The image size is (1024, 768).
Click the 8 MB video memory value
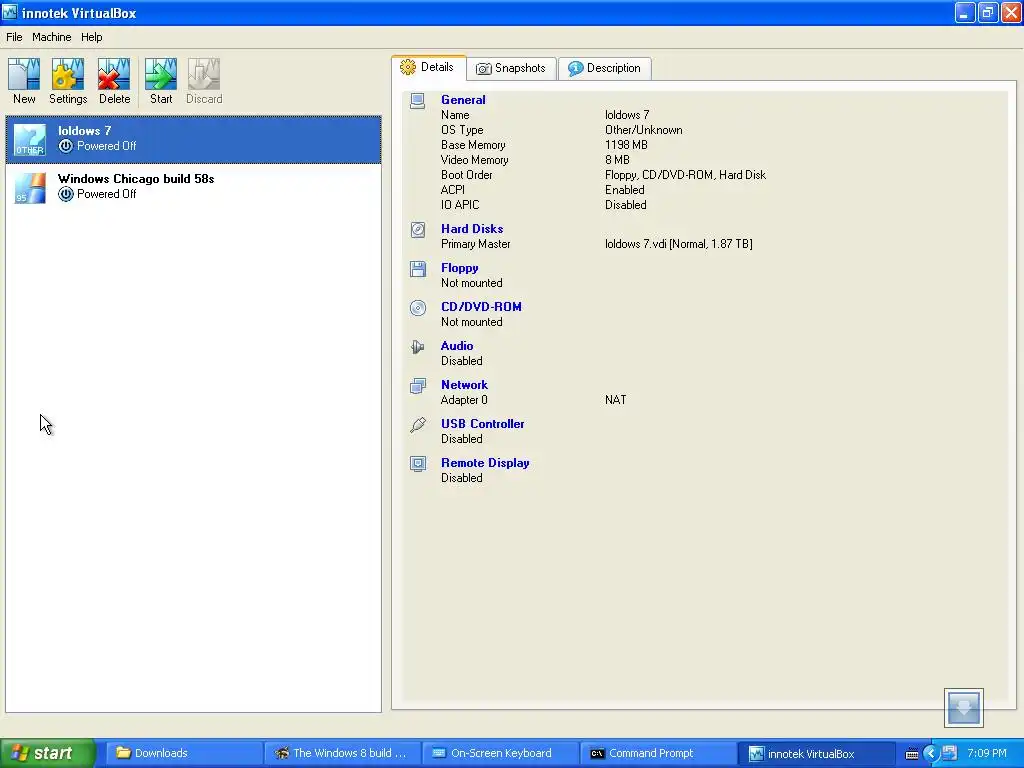617,160
